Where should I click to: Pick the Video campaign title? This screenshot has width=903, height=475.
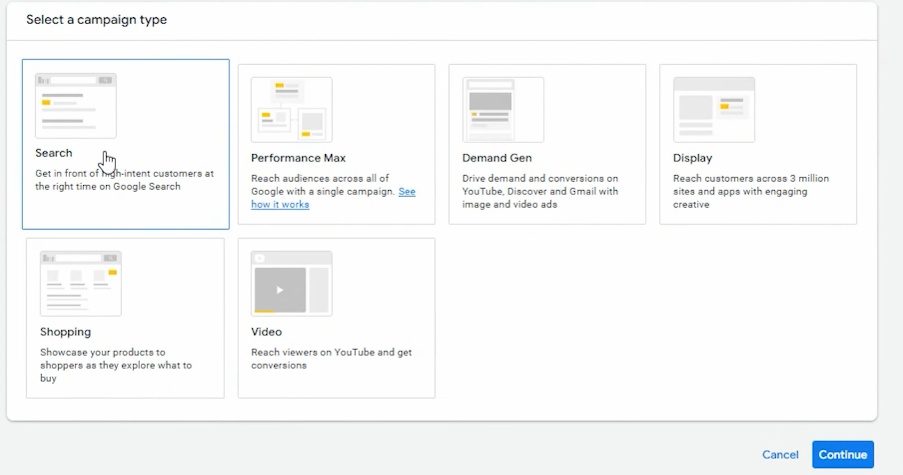click(x=266, y=332)
